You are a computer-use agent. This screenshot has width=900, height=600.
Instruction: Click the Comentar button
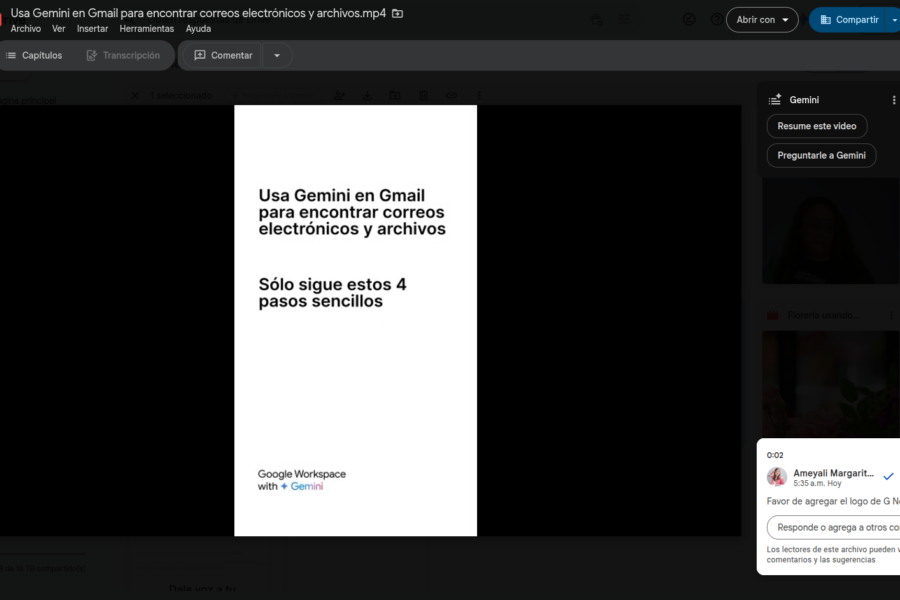[223, 56]
